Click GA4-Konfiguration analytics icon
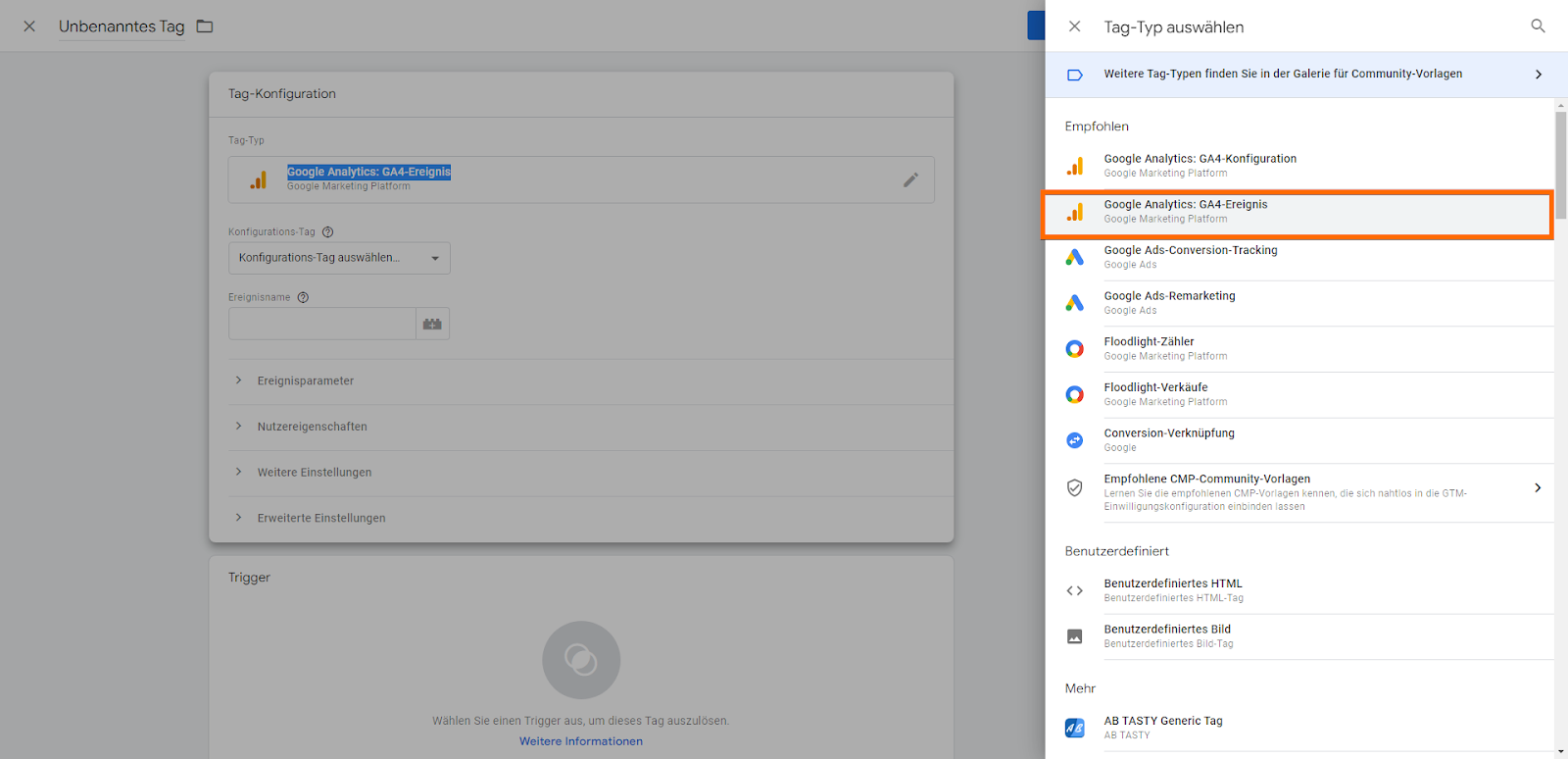Image resolution: width=1568 pixels, height=759 pixels. click(1075, 166)
